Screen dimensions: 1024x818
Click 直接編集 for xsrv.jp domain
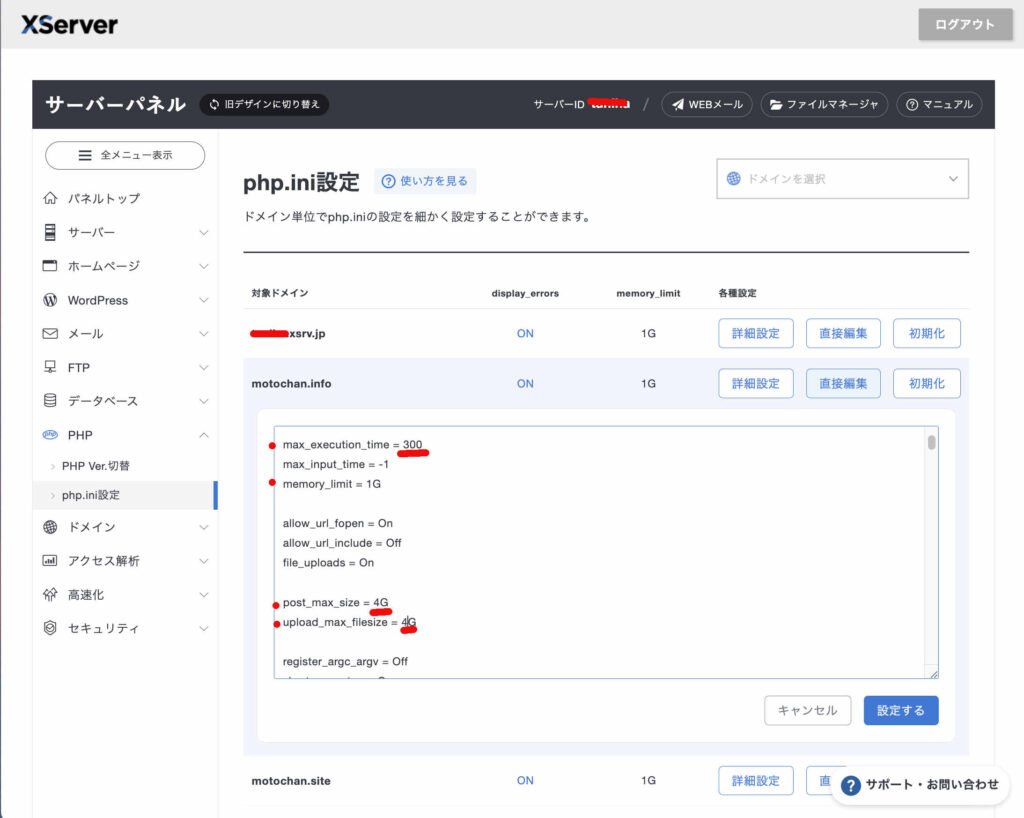click(x=843, y=333)
